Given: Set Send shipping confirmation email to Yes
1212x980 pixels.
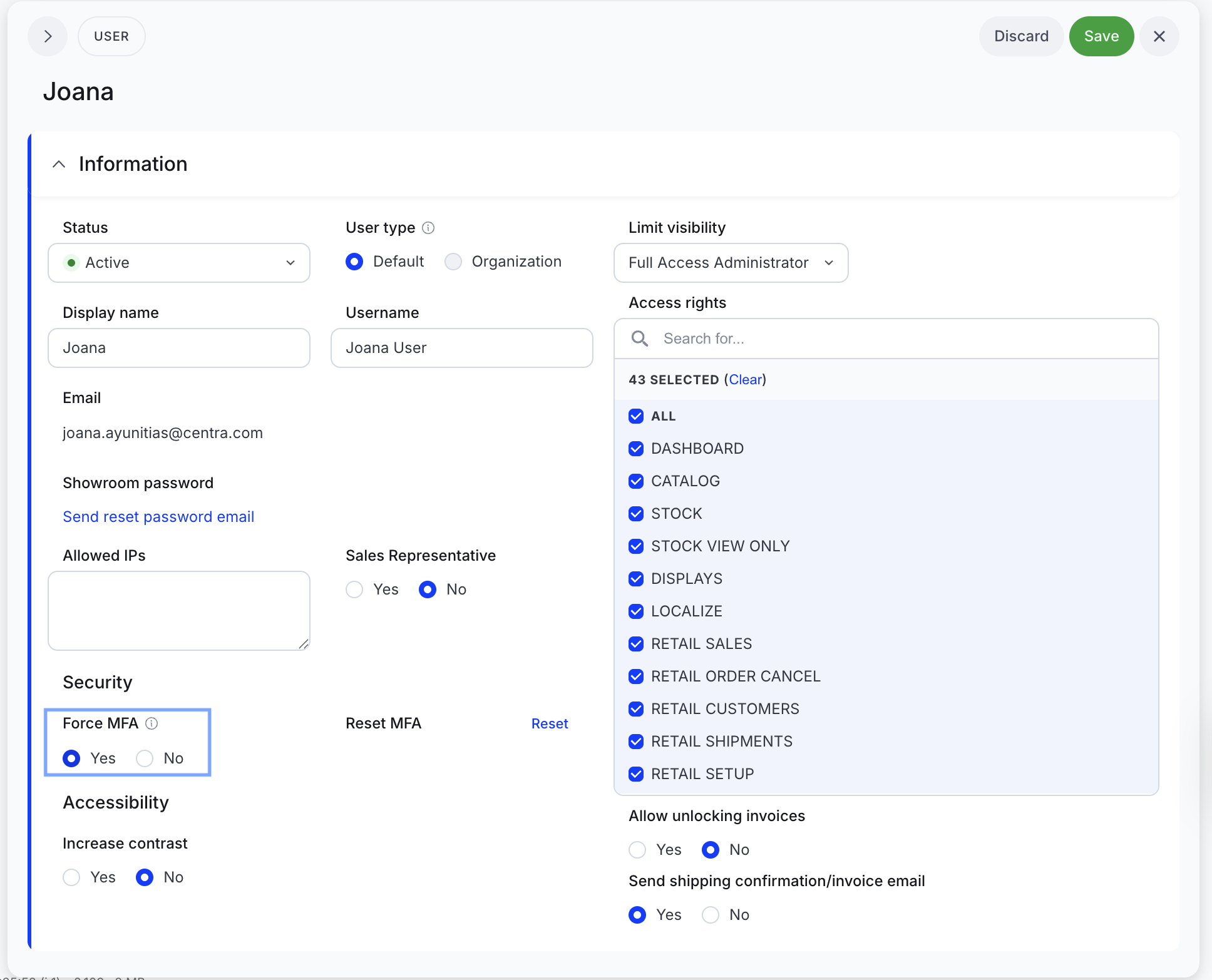Looking at the screenshot, I should [x=637, y=915].
